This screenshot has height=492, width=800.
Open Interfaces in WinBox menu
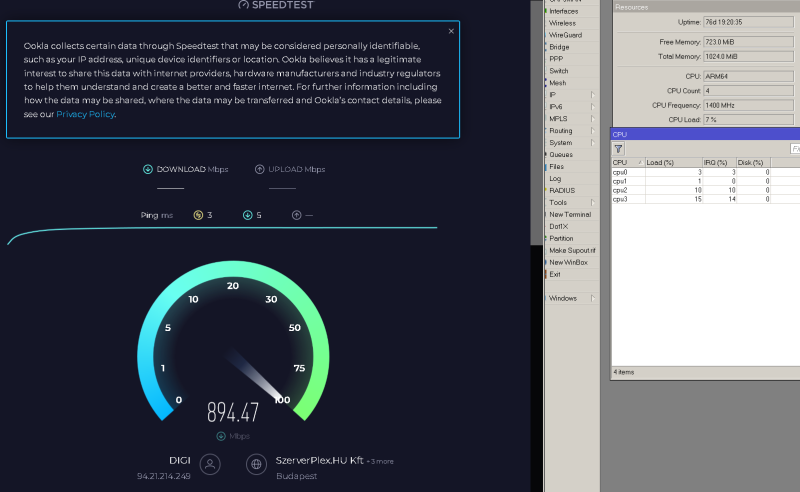point(564,11)
